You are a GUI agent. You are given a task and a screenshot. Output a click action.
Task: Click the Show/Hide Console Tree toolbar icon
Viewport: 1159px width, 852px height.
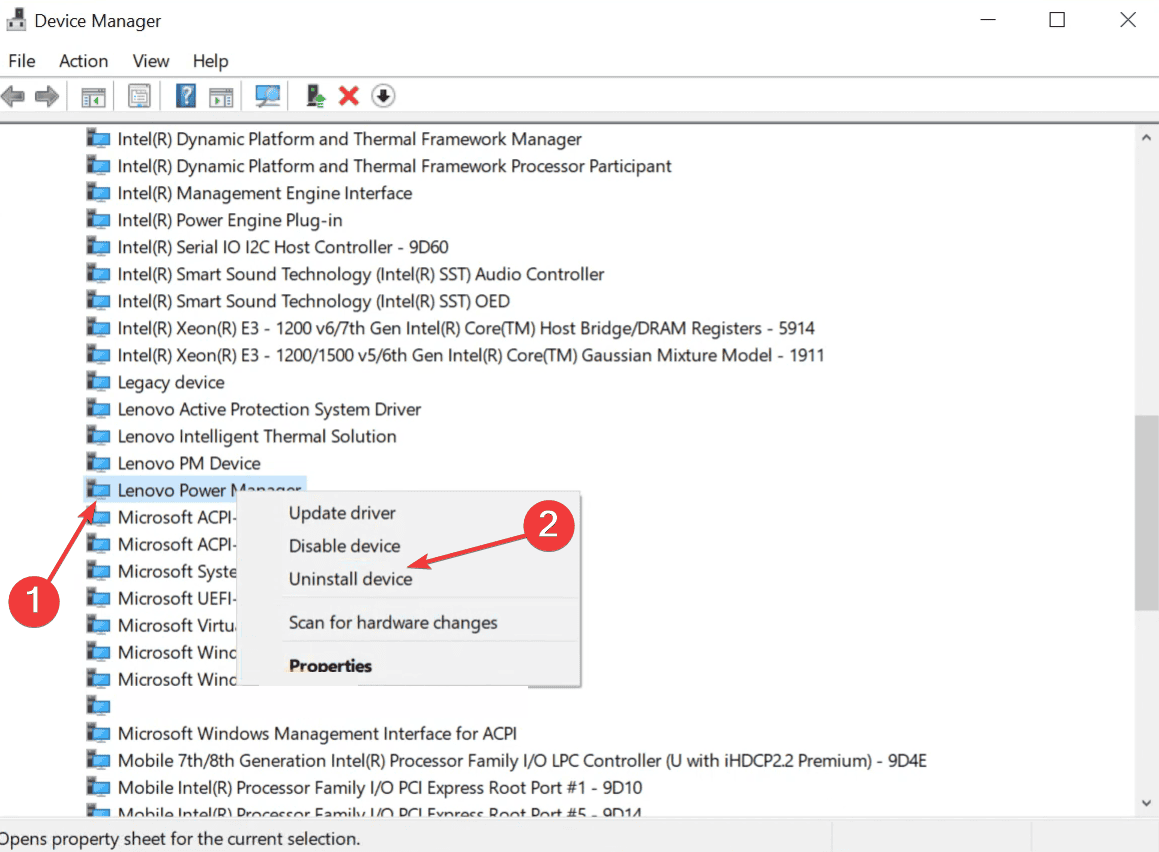[x=93, y=96]
